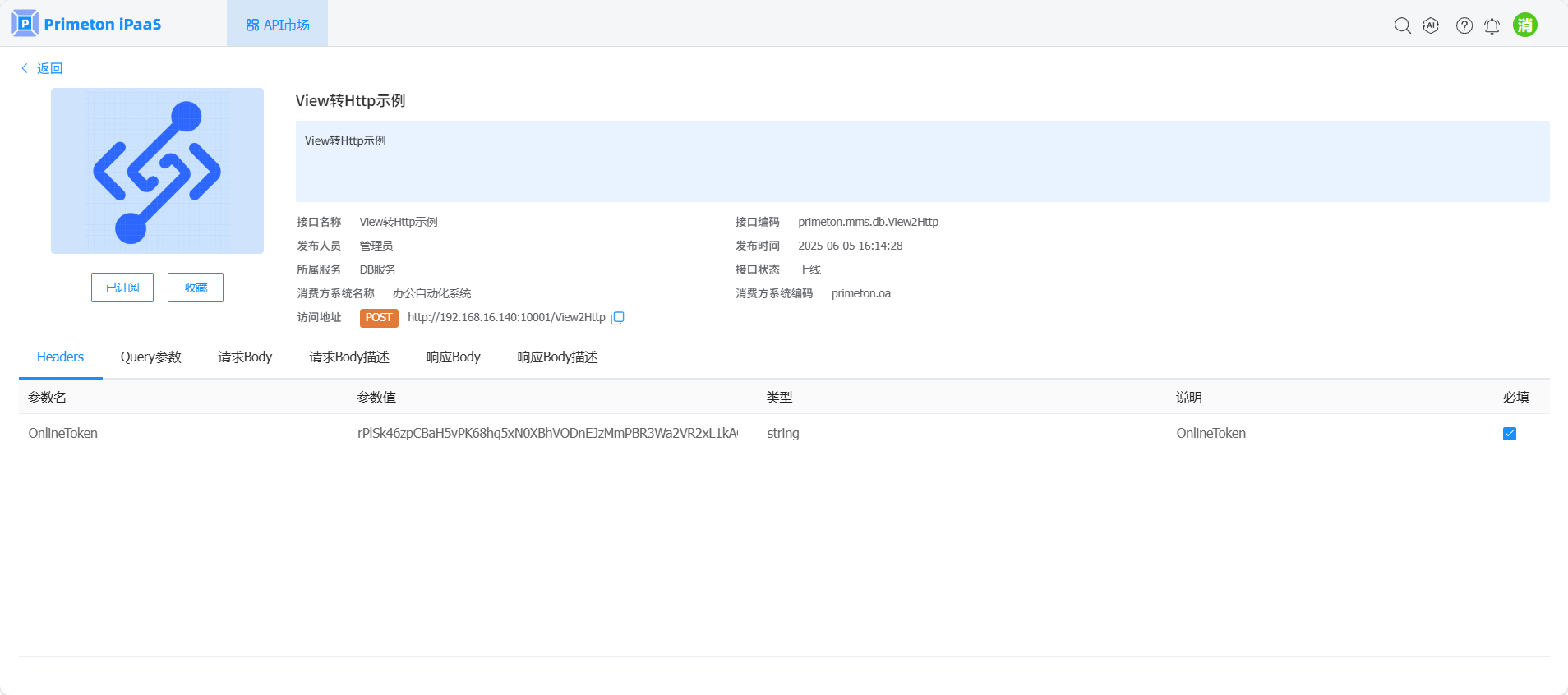Click the back chevron arrow icon
Image resolution: width=1568 pixels, height=695 pixels.
click(25, 68)
